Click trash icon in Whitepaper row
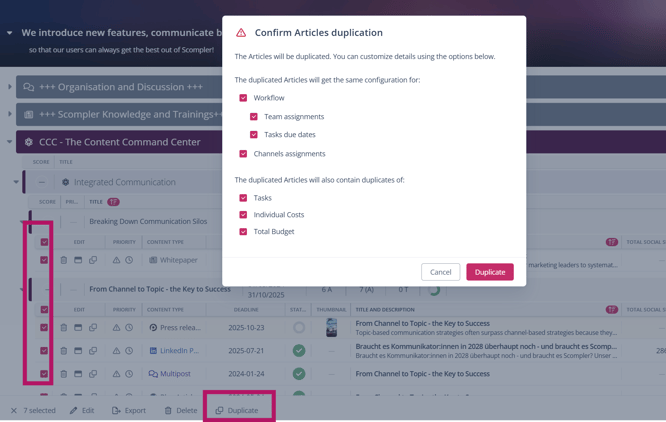666x422 pixels. pyautogui.click(x=64, y=260)
